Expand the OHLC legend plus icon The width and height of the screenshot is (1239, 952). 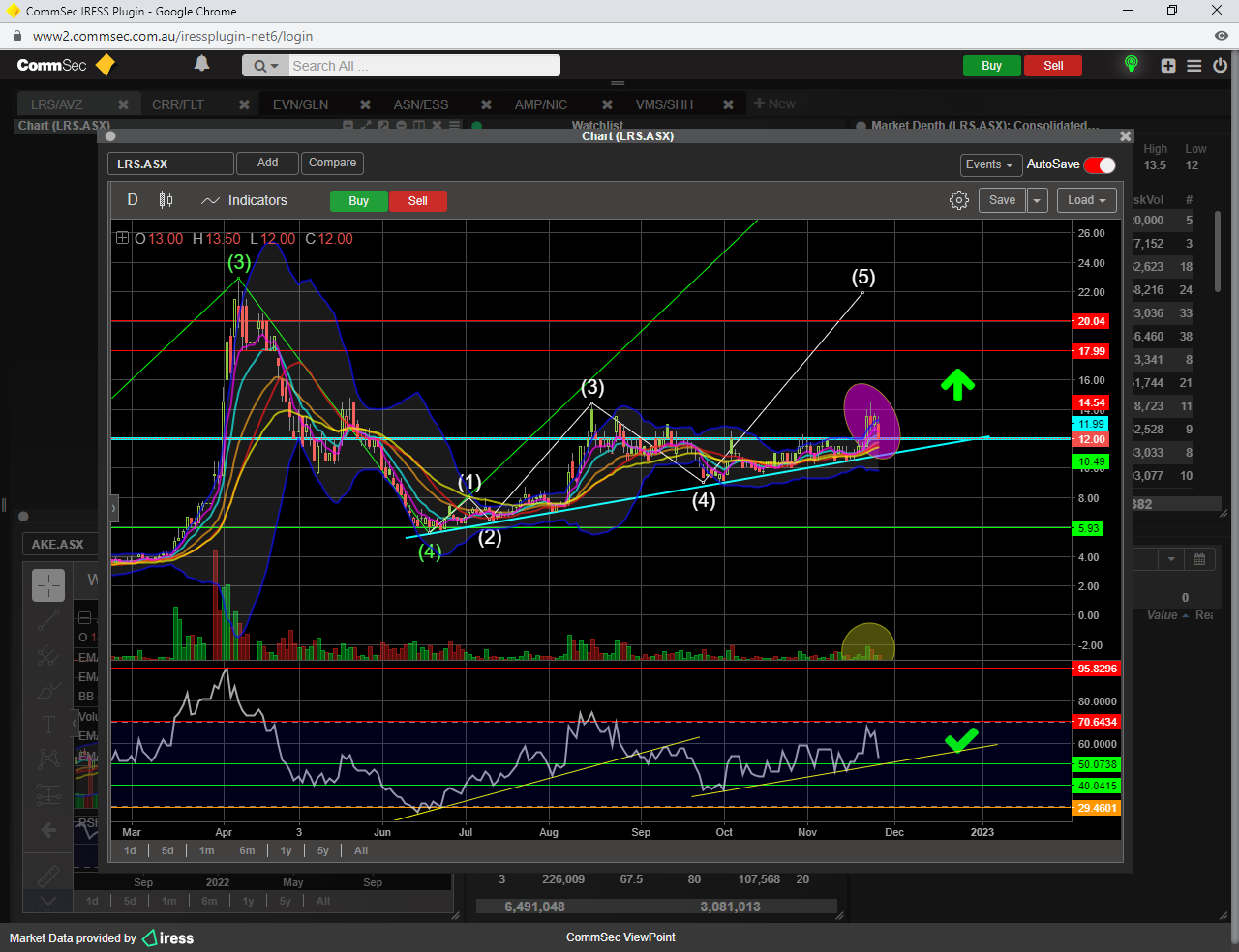point(122,238)
